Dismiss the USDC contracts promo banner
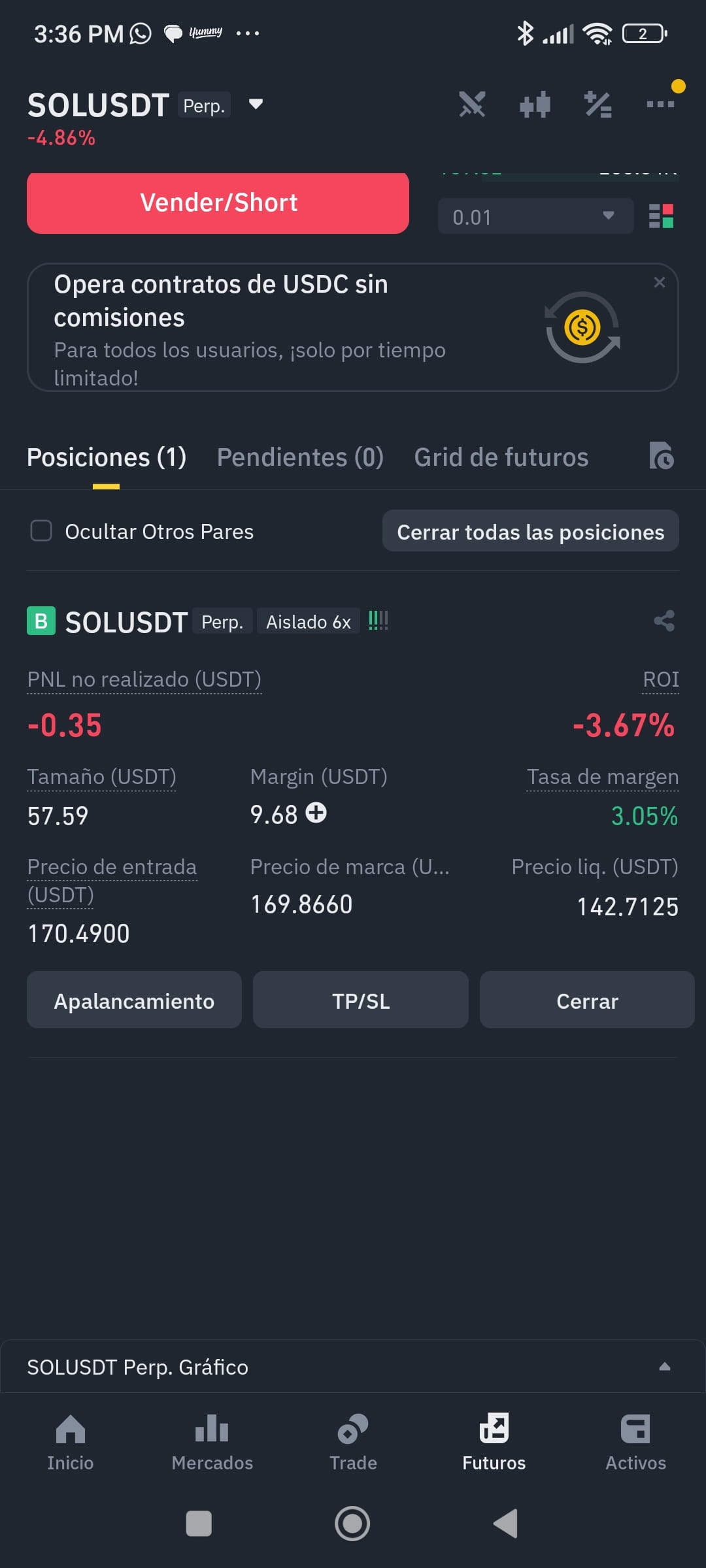This screenshot has width=706, height=1568. (659, 282)
